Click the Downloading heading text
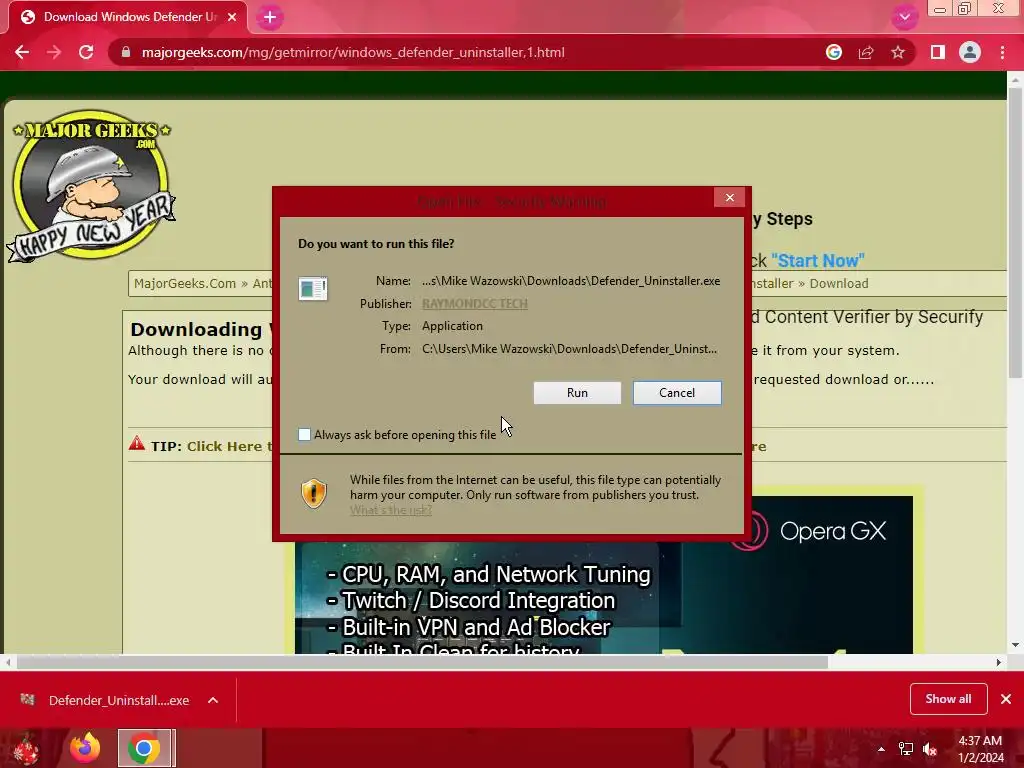1024x768 pixels. pyautogui.click(x=196, y=329)
